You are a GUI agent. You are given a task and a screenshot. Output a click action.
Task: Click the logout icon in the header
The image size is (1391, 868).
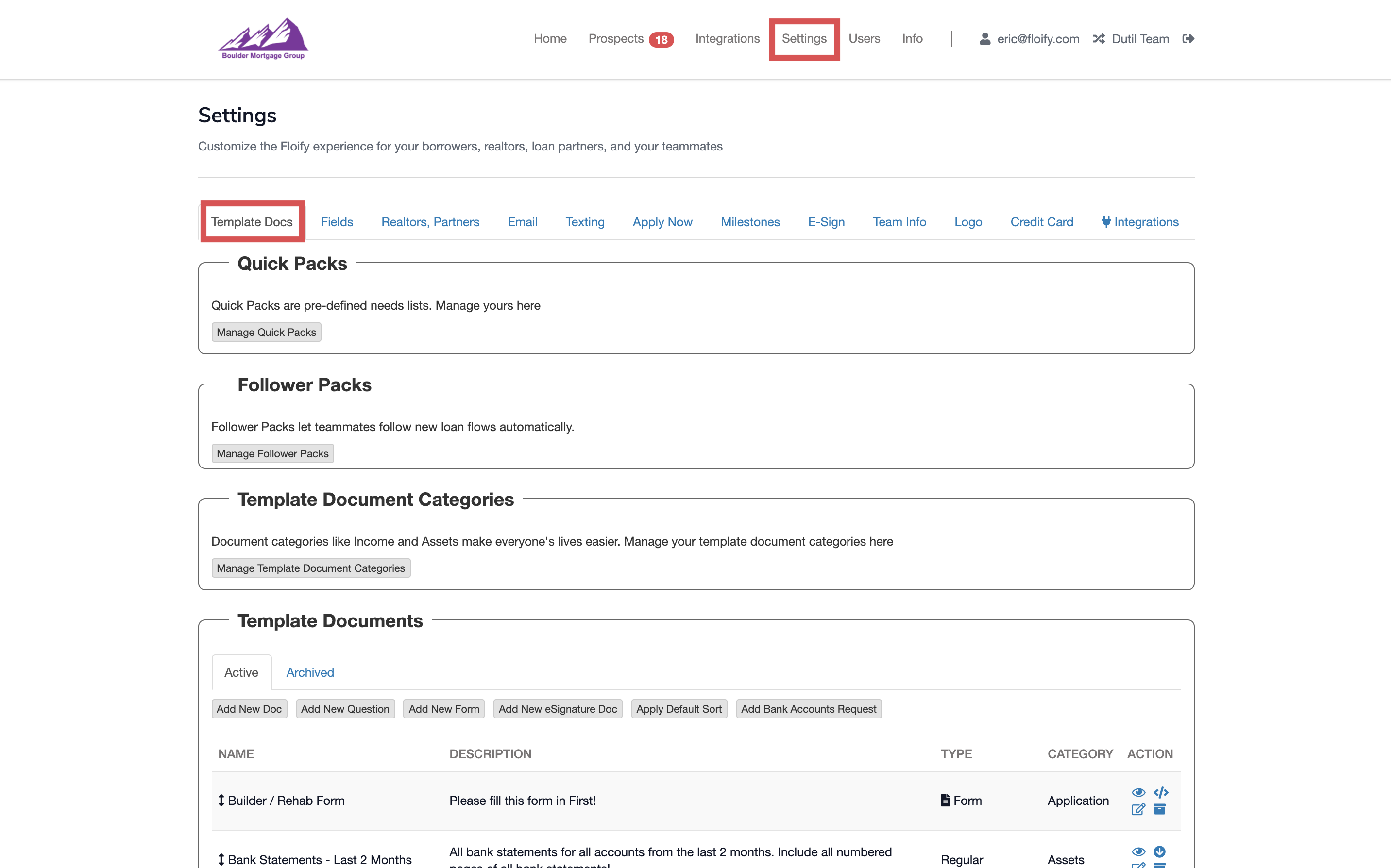pos(1188,38)
